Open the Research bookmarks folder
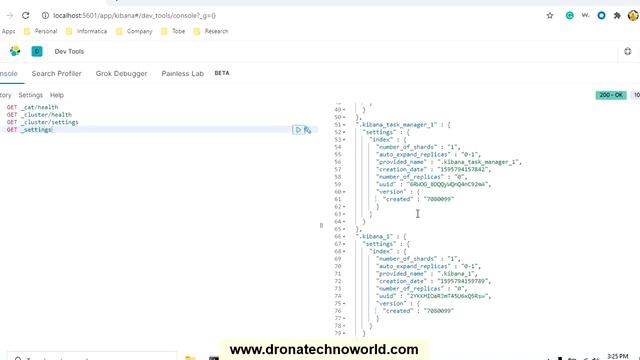 coord(211,31)
